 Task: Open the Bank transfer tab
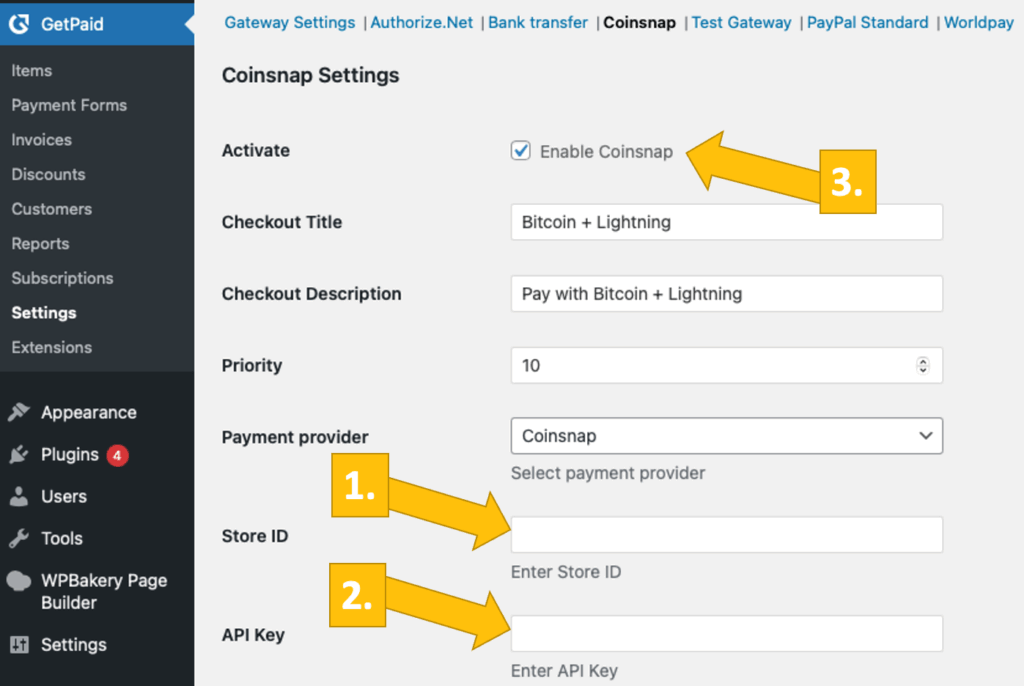point(538,22)
